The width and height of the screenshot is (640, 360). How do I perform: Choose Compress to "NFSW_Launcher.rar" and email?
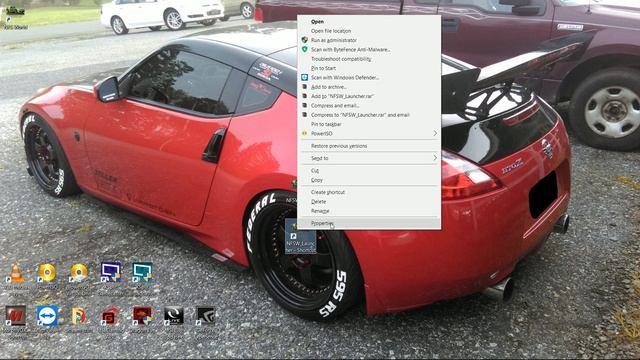pos(369,115)
